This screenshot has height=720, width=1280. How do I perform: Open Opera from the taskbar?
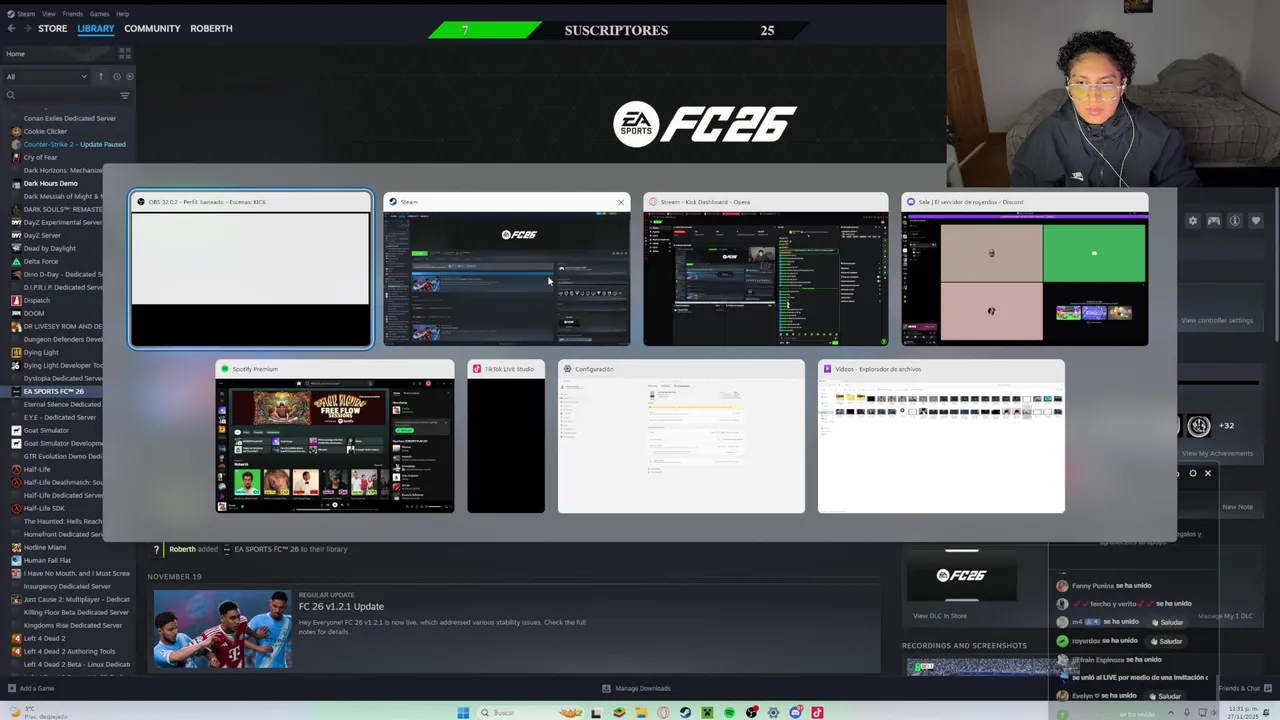(663, 713)
